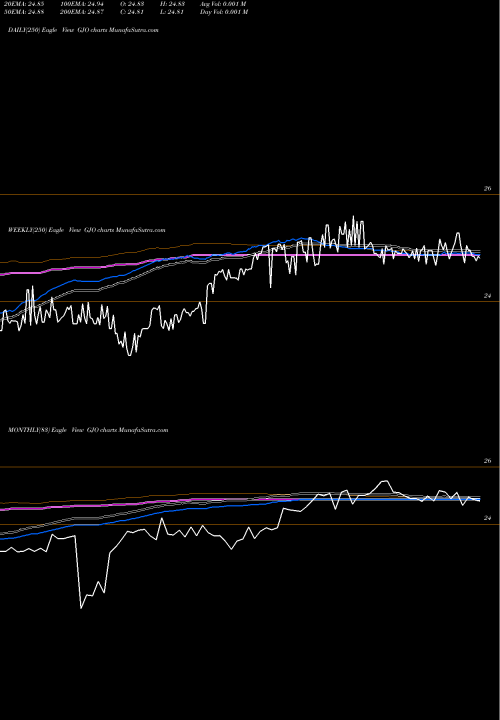This screenshot has height=720, width=500.
Task: Select the 200EMA: 24.87 readout
Action: (81, 12)
